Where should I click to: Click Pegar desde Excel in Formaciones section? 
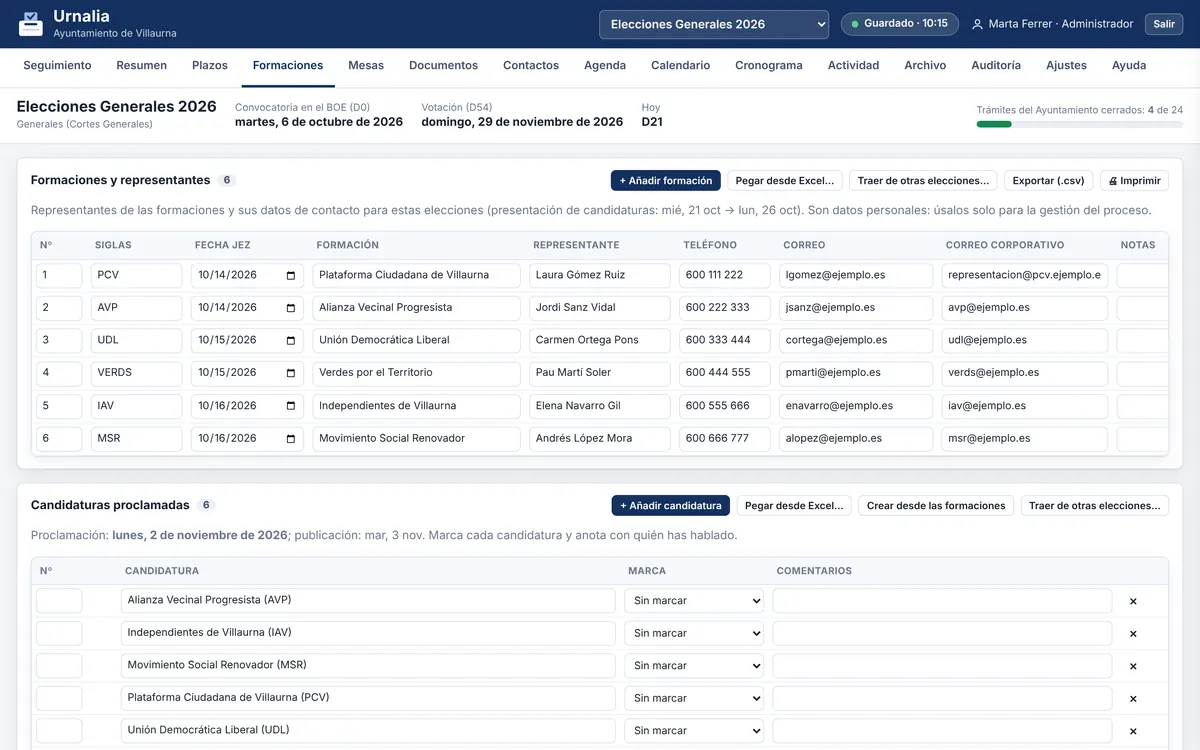point(785,181)
